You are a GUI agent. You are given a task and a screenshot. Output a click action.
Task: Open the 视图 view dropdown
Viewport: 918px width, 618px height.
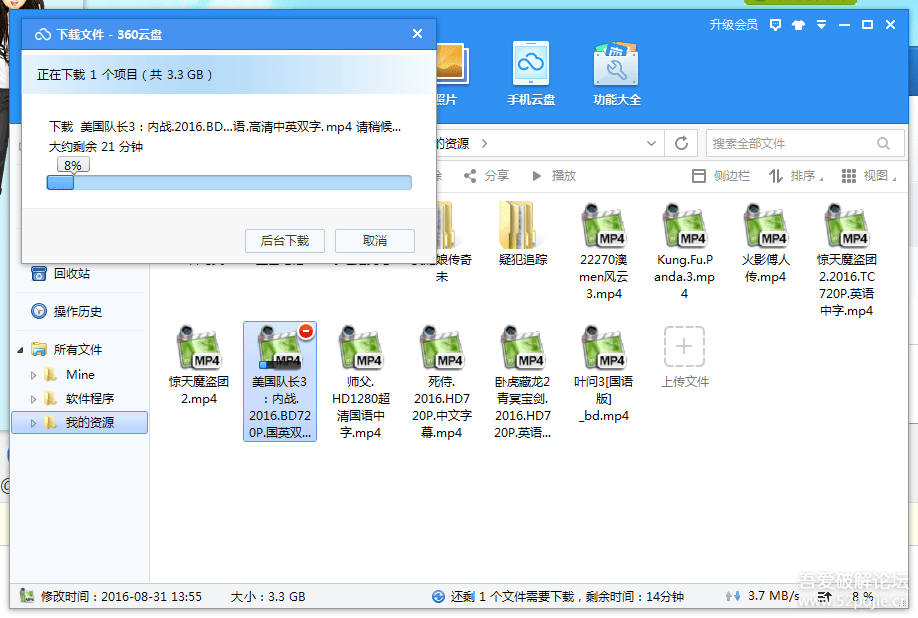point(869,176)
